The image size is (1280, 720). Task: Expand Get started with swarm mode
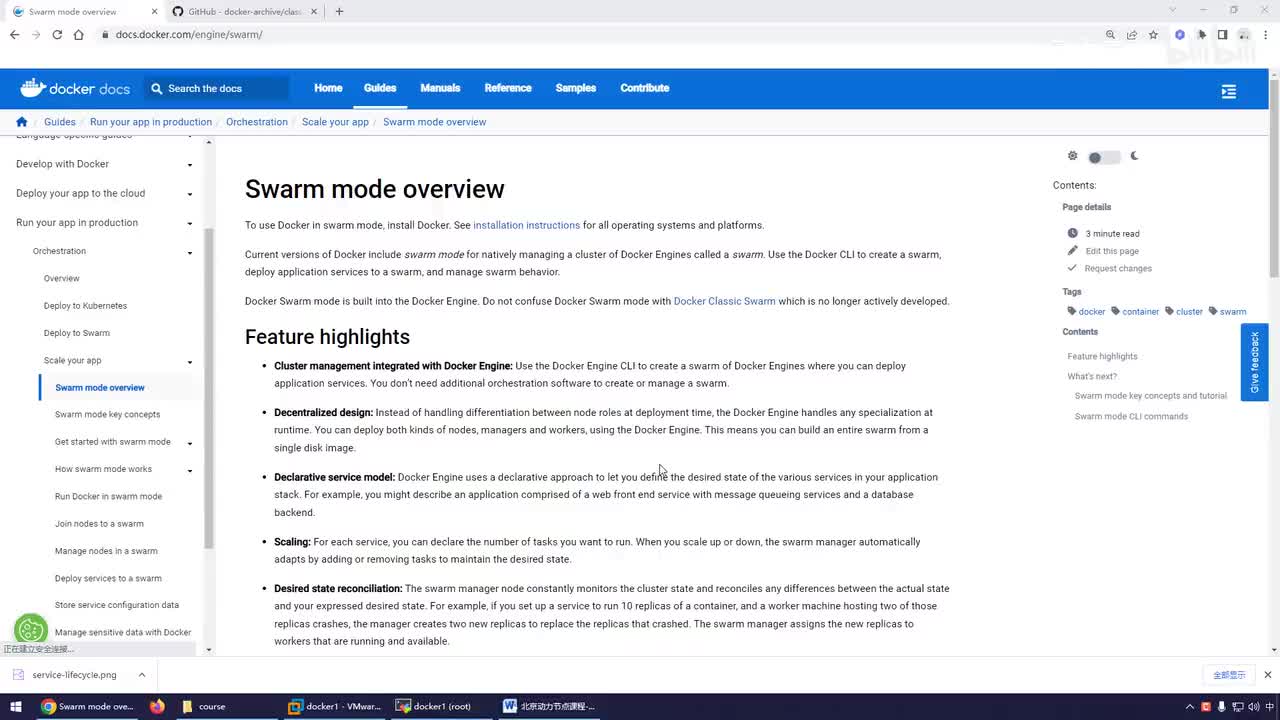[x=190, y=443]
